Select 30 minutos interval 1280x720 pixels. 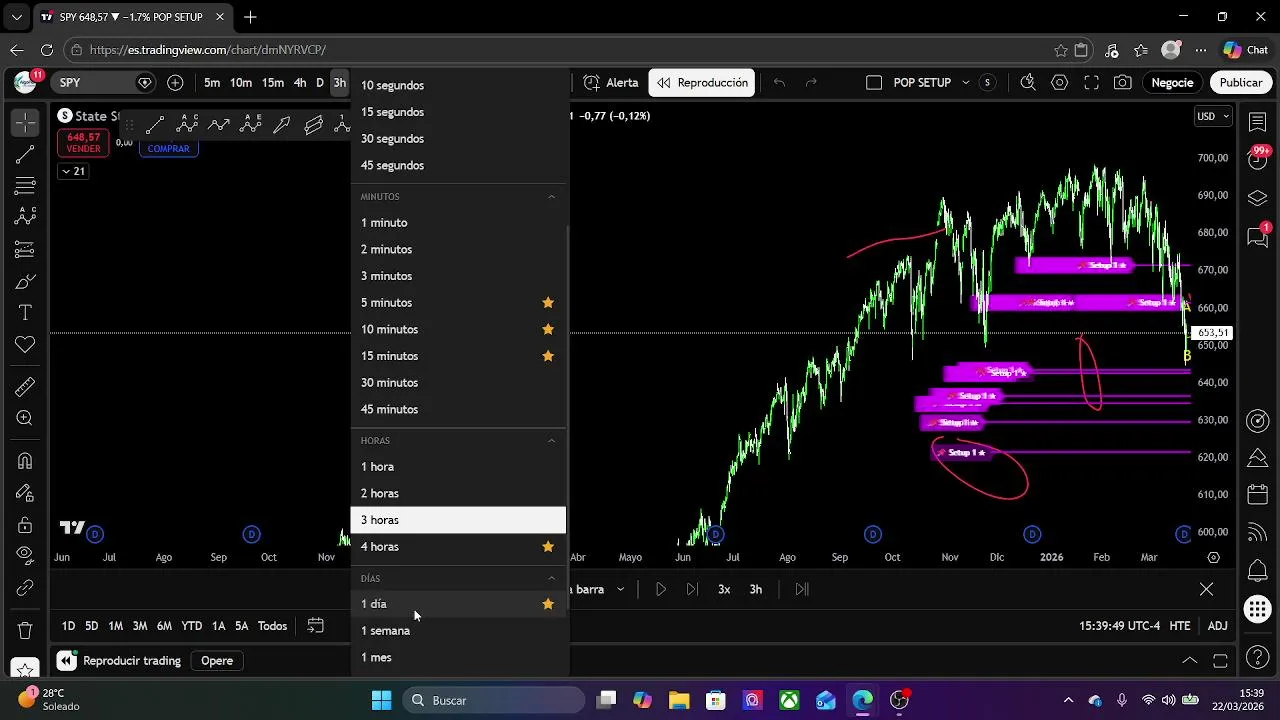pos(458,383)
